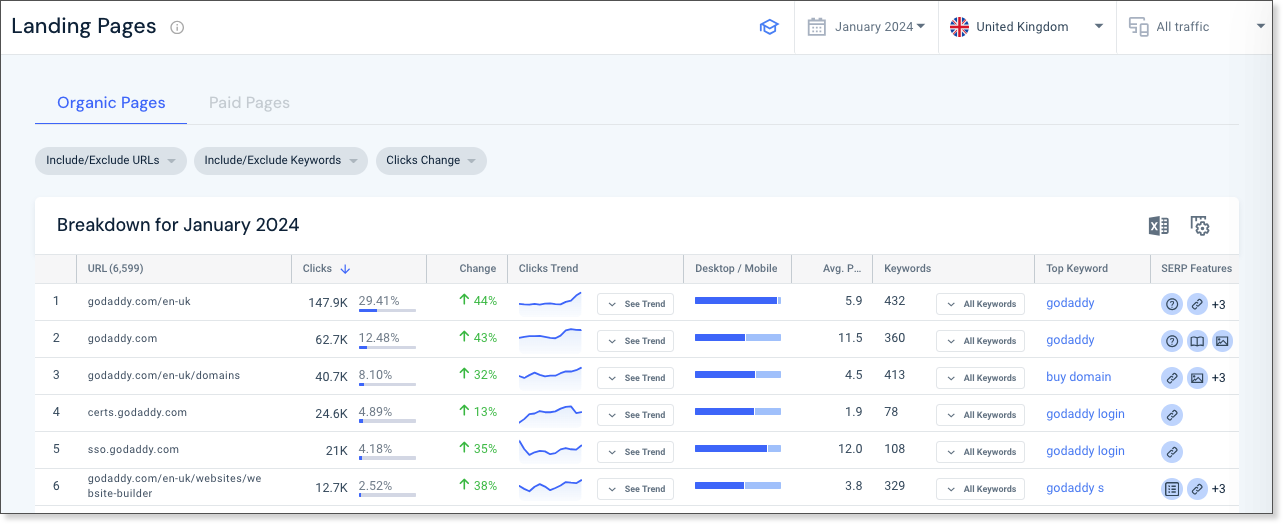Switch to Organic Pages tab
Image resolution: width=1283 pixels, height=524 pixels.
click(x=111, y=103)
